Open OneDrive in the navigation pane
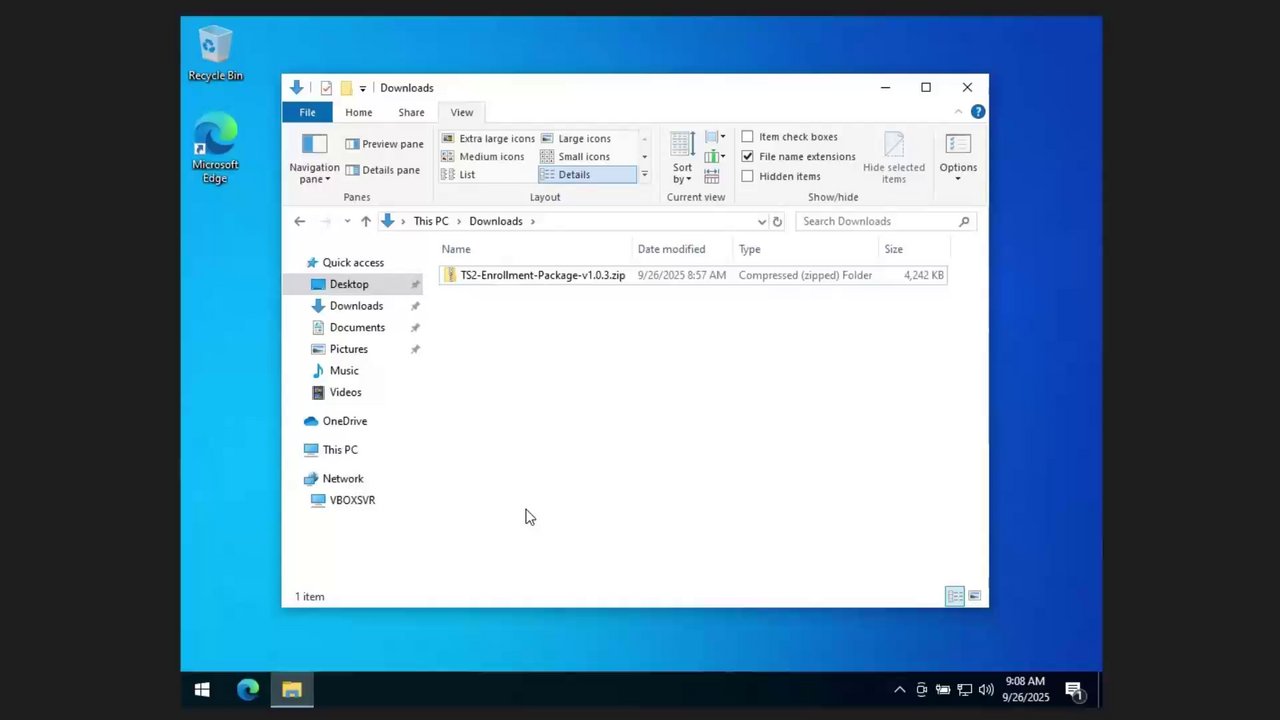 tap(344, 421)
